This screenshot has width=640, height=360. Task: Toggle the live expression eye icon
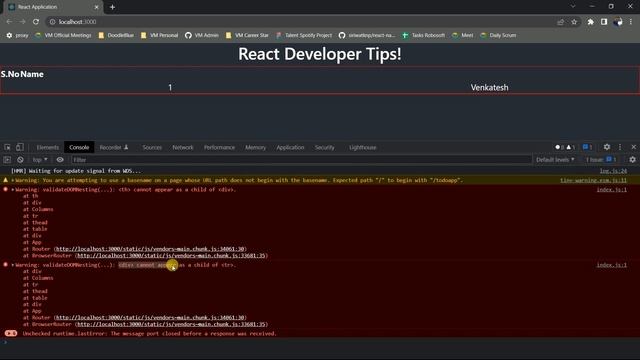(x=60, y=160)
